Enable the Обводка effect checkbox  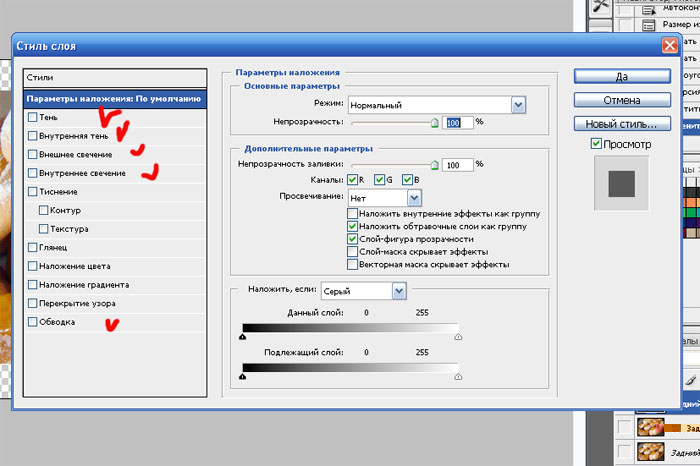point(33,321)
